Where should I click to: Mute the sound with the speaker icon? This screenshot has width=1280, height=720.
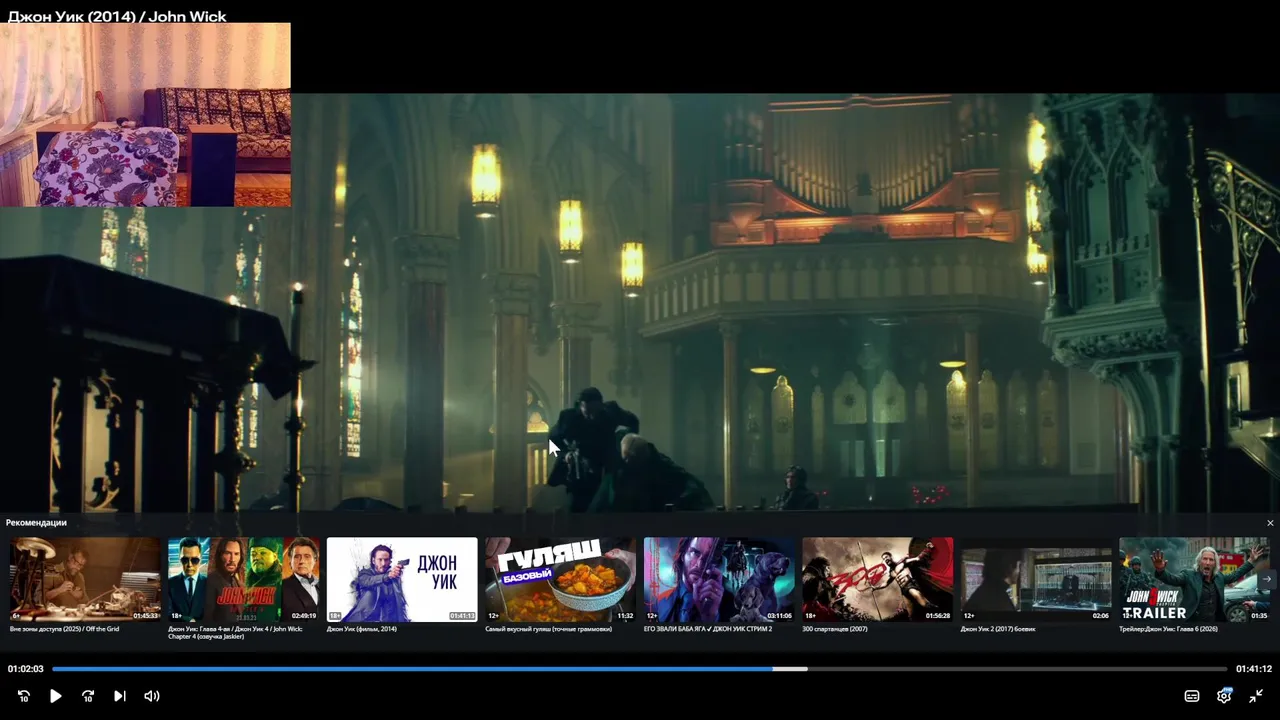tap(152, 696)
